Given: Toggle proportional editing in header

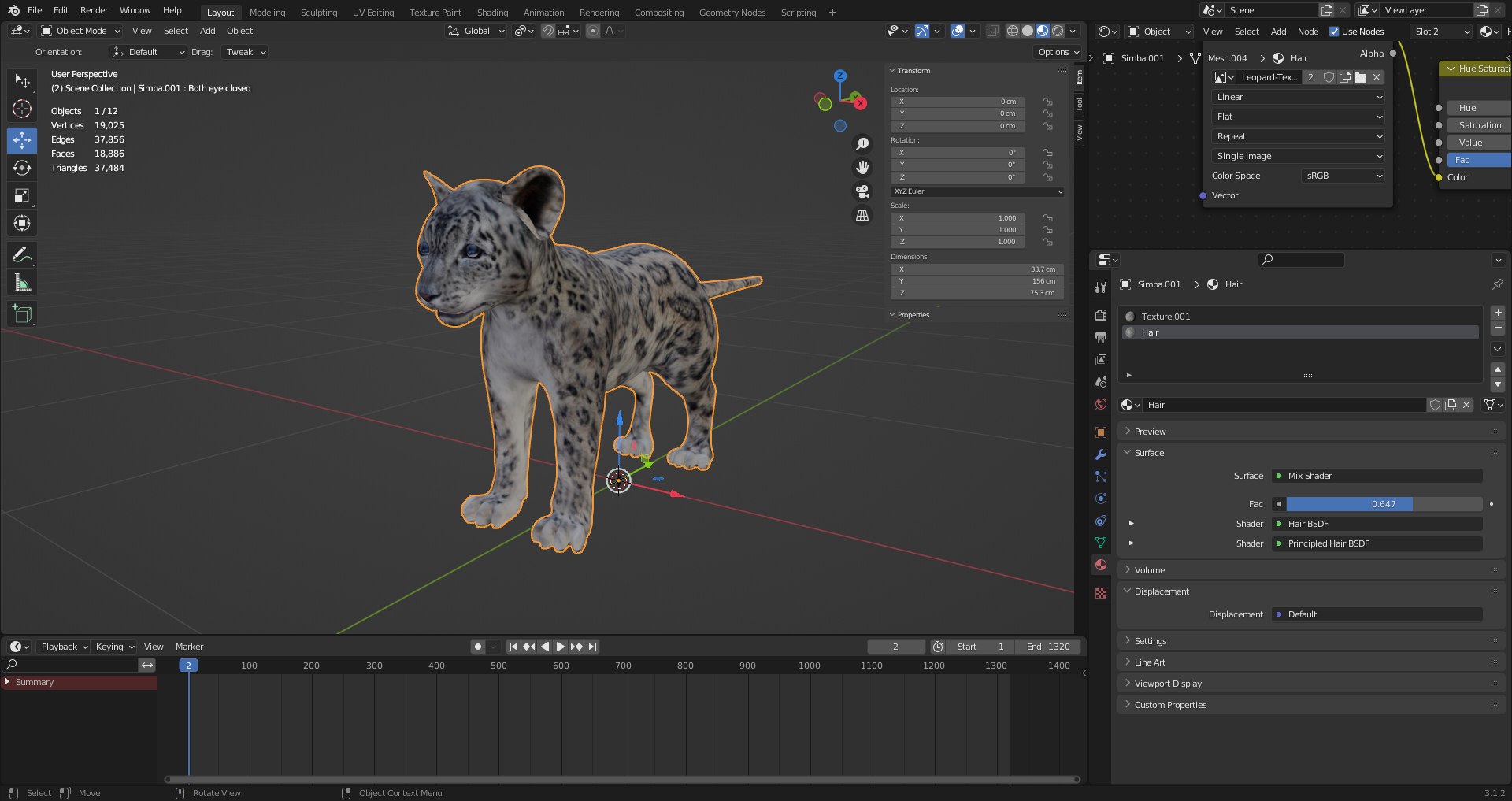Looking at the screenshot, I should (593, 31).
